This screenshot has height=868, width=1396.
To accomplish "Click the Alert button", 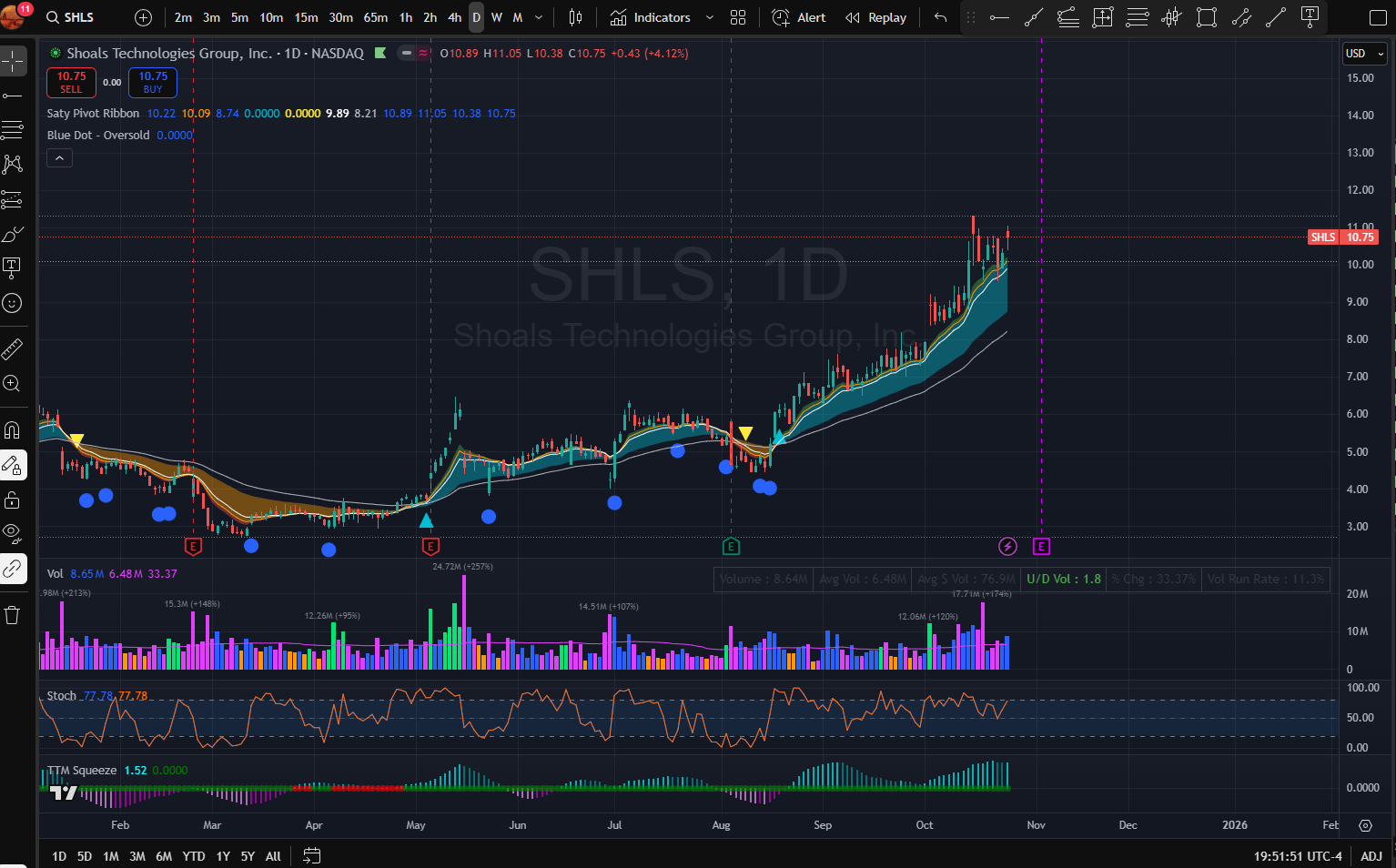I will point(799,17).
